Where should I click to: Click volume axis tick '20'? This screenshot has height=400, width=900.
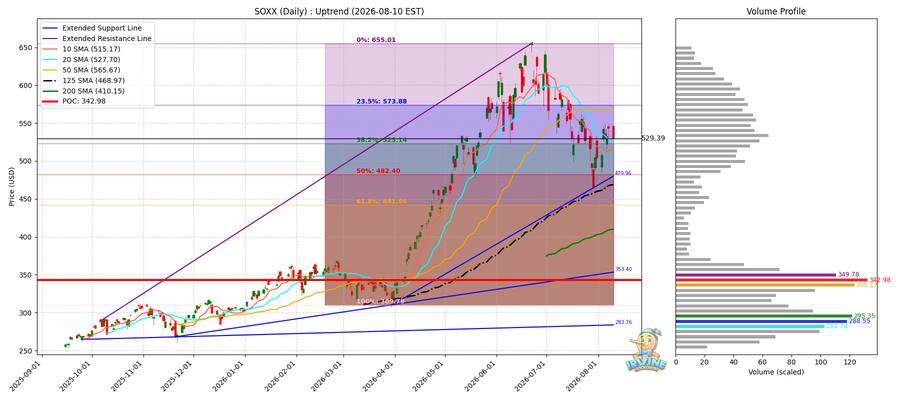pos(705,362)
